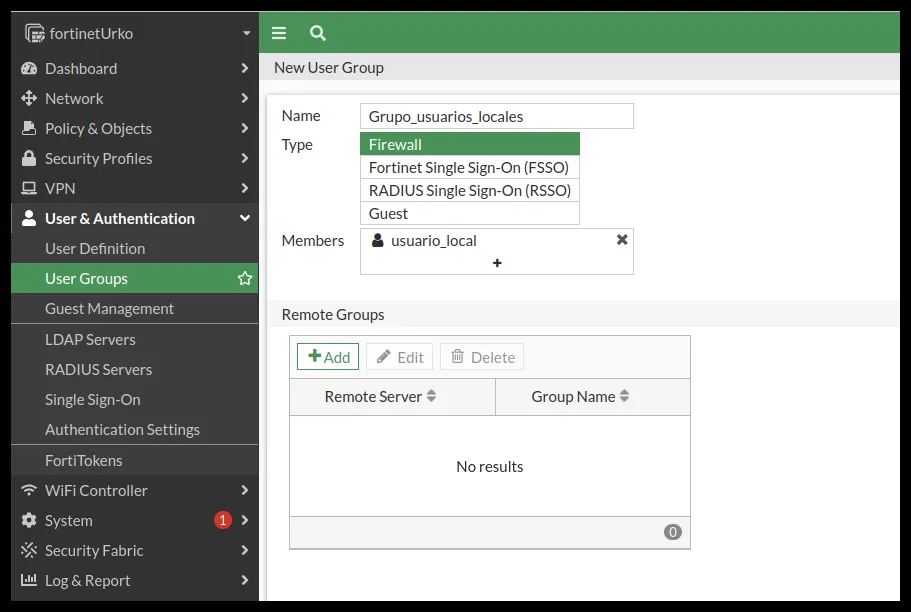The image size is (911, 612).
Task: Select the Firewall group type
Action: 469,144
